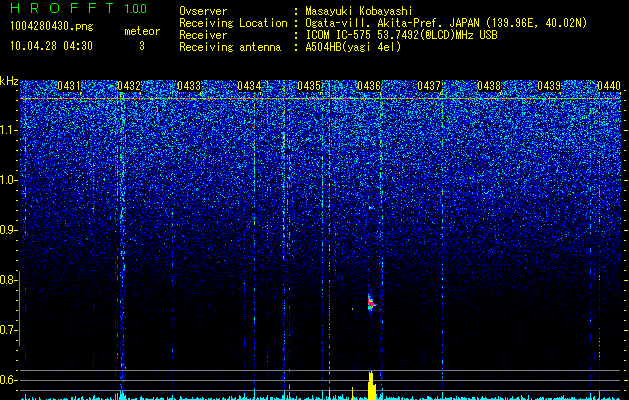
Task: Click the 0438 time marker
Action: point(489,86)
